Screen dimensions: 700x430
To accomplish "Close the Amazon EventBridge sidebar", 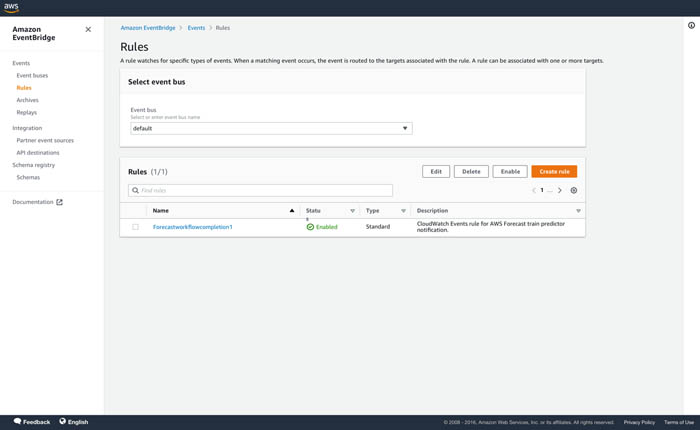I will pyautogui.click(x=88, y=29).
